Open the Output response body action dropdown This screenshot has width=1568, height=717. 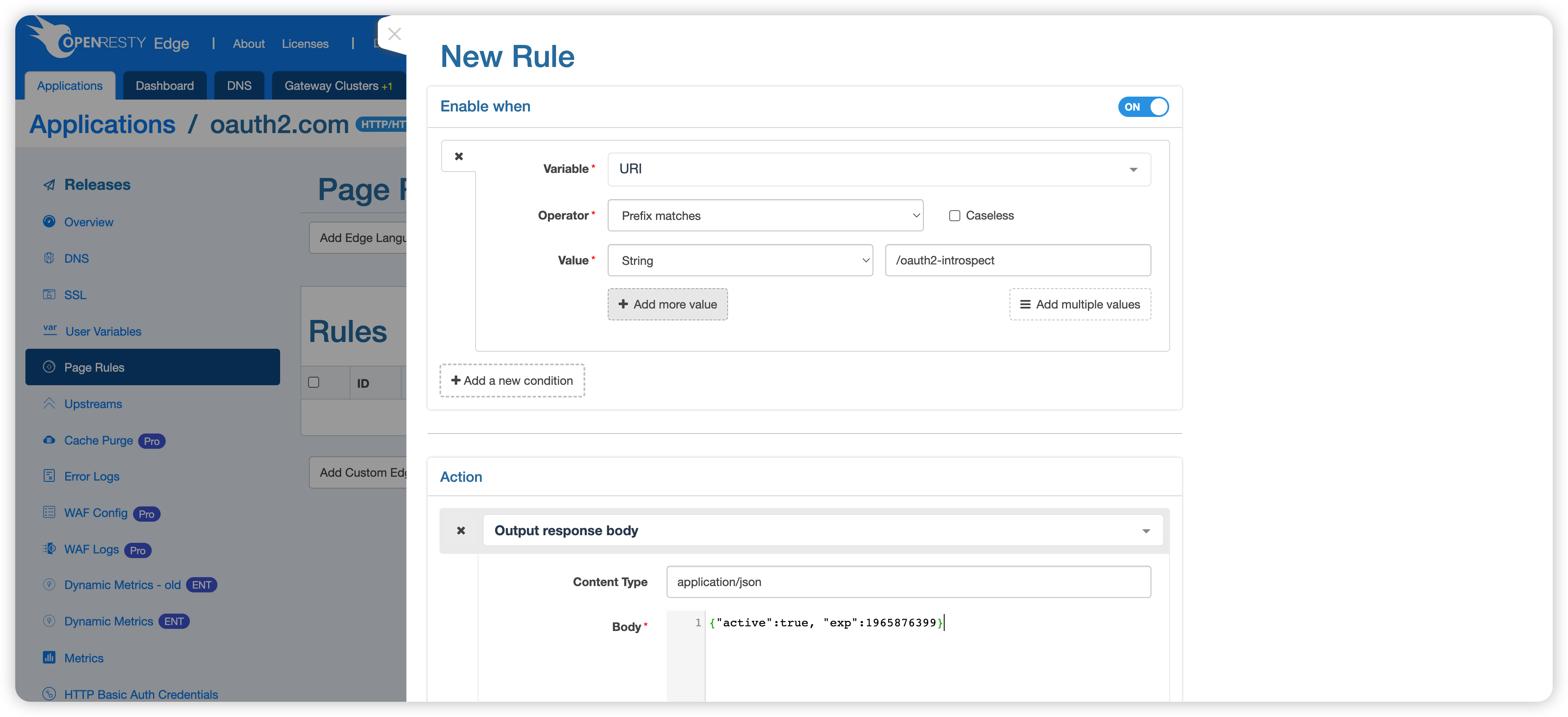click(823, 531)
